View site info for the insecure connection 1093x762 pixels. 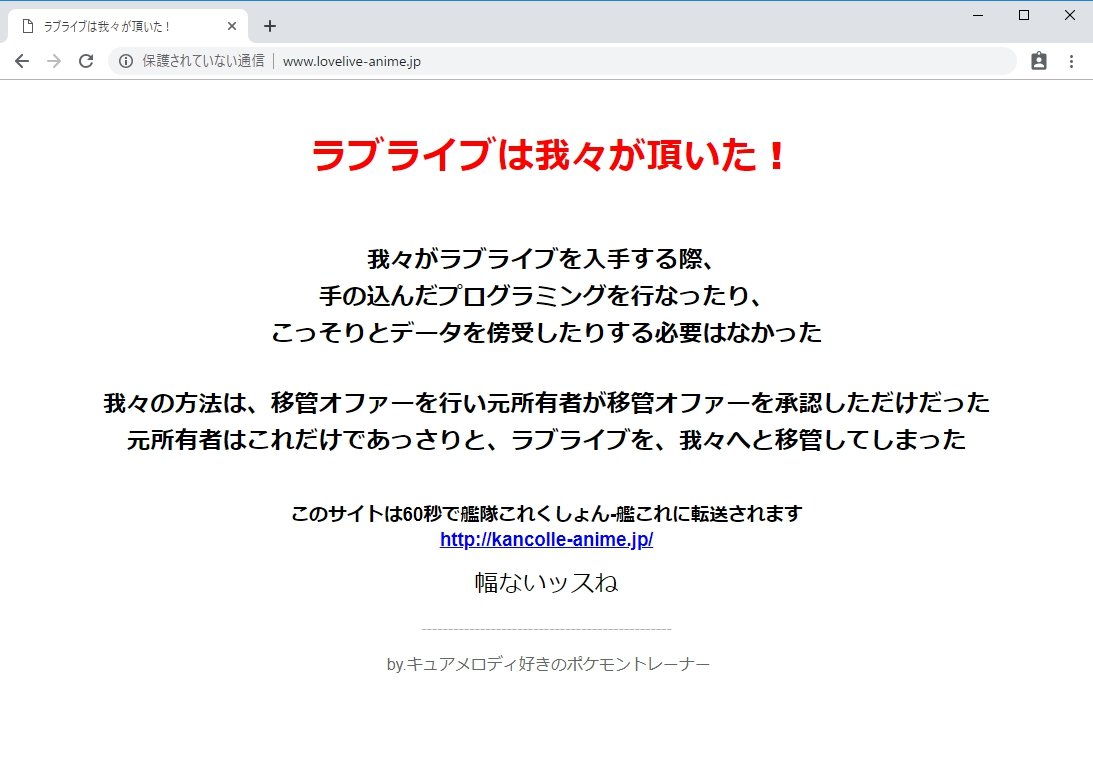click(125, 61)
